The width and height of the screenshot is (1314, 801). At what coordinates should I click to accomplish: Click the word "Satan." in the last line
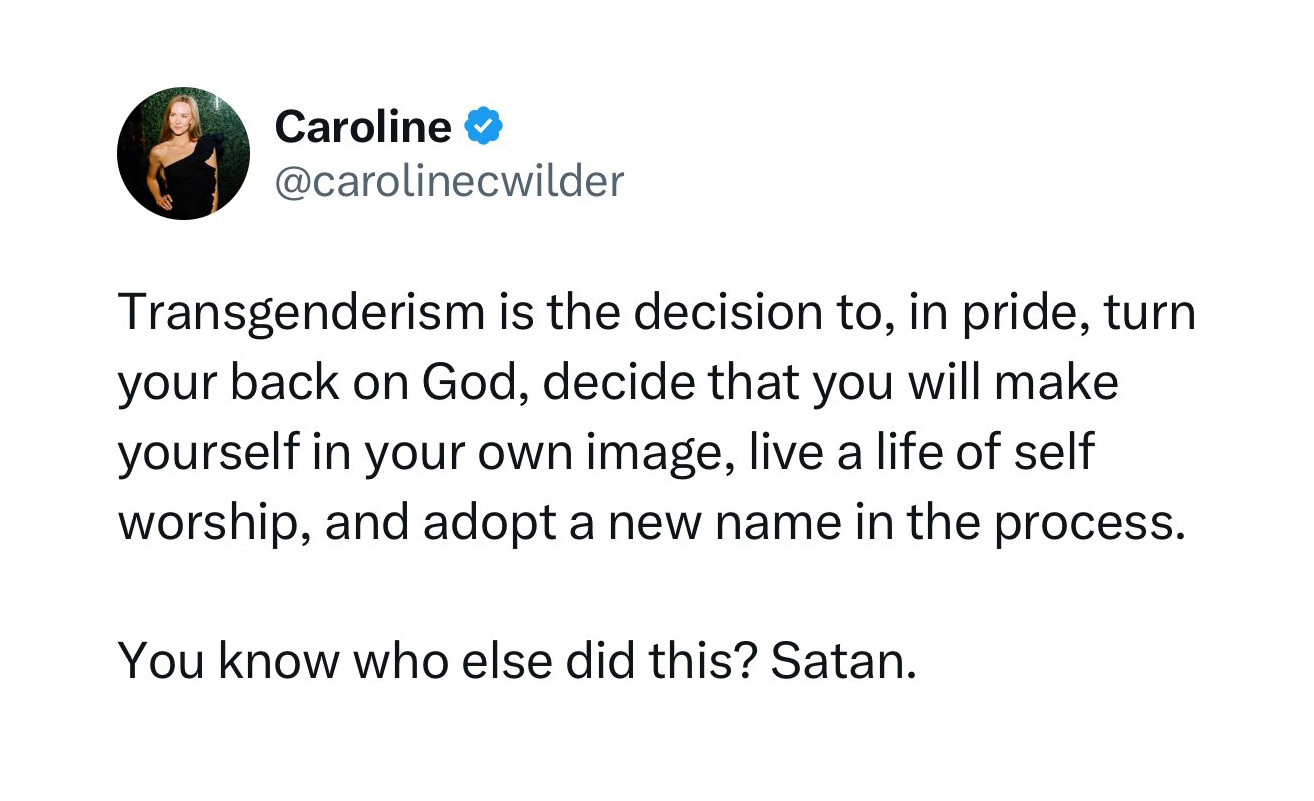[x=844, y=662]
